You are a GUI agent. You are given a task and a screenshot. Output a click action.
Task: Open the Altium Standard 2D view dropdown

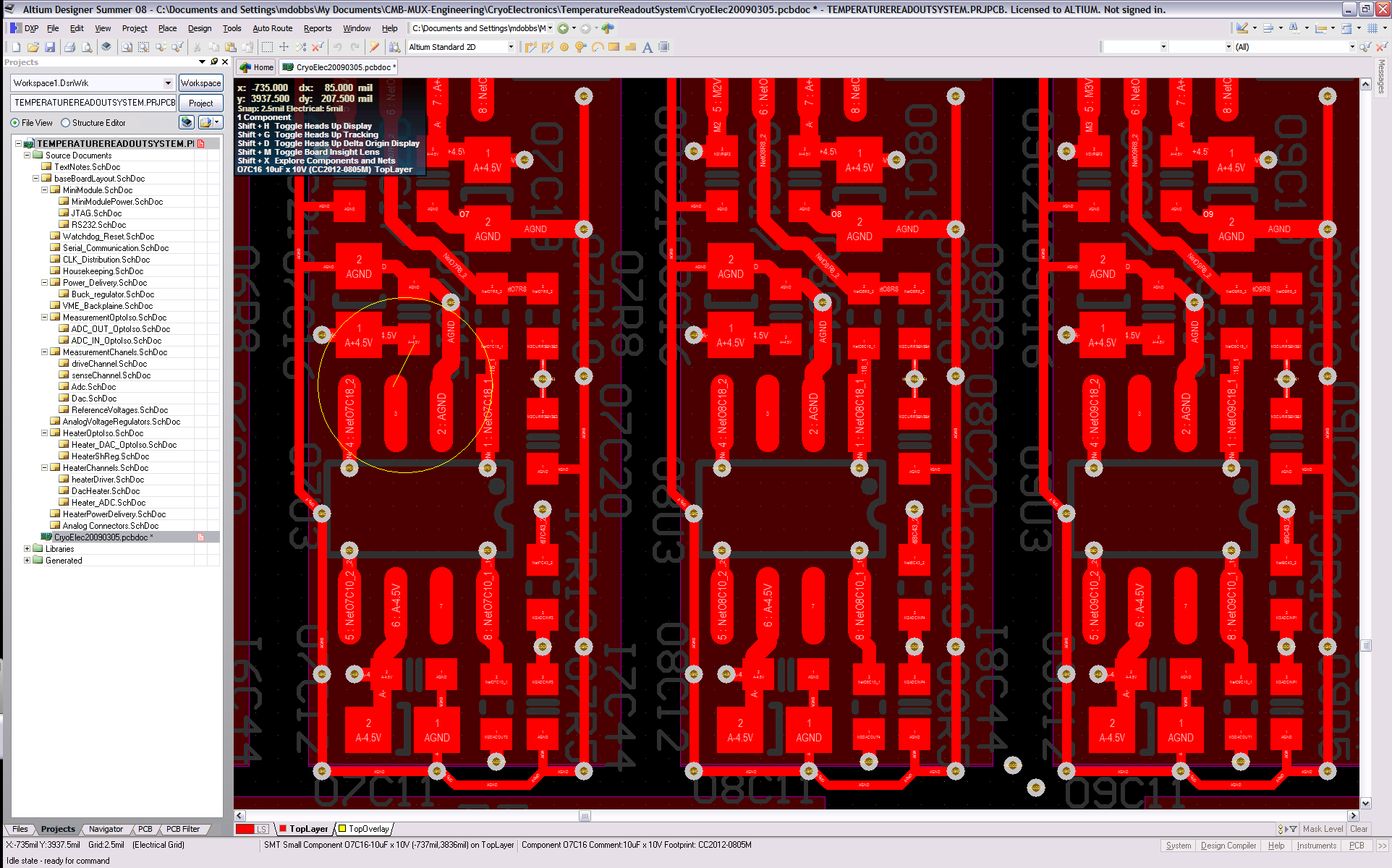tap(511, 47)
